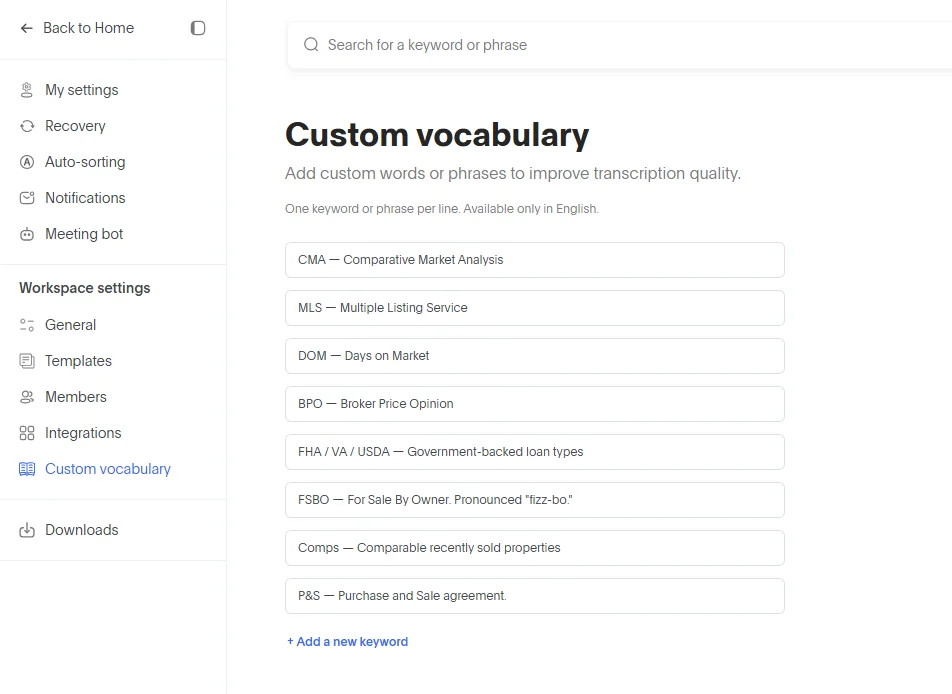Open the Integrations section
The height and width of the screenshot is (694, 952).
tap(83, 433)
